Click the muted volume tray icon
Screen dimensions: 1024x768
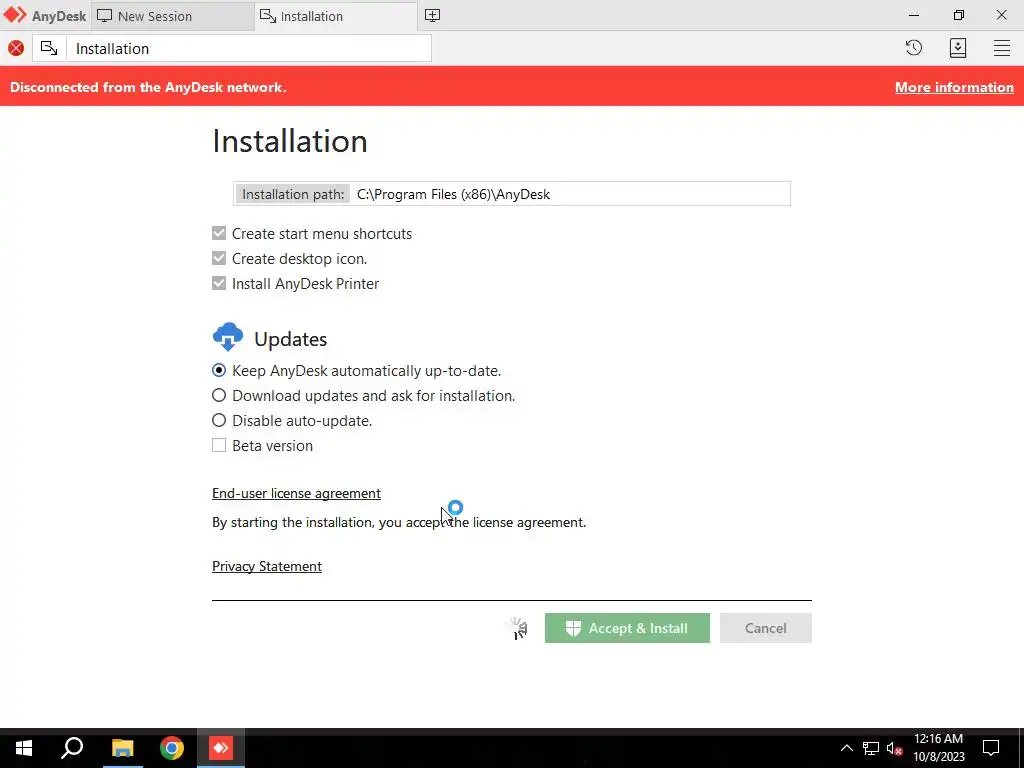(x=894, y=748)
